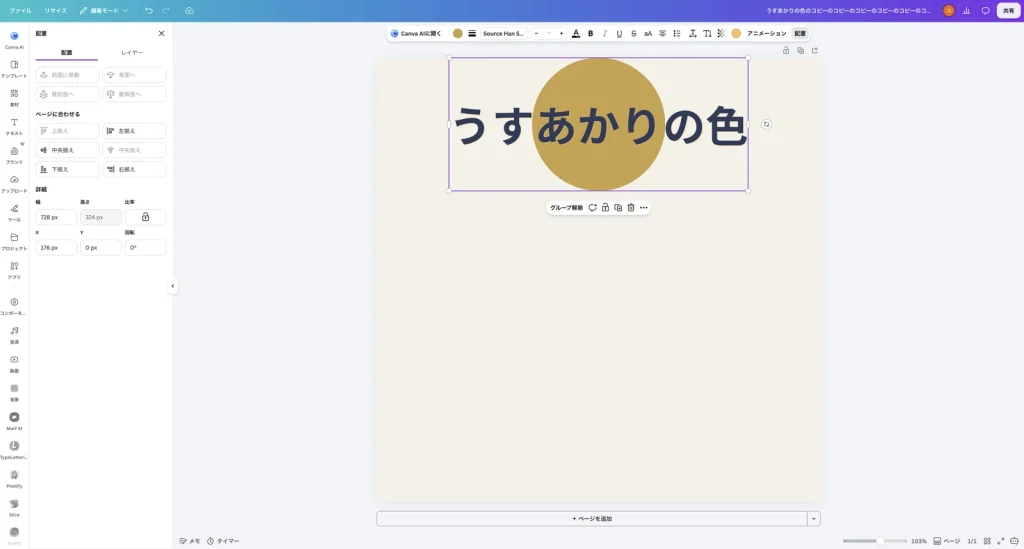Open the text alignment option
This screenshot has height=549, width=1024.
tap(662, 33)
